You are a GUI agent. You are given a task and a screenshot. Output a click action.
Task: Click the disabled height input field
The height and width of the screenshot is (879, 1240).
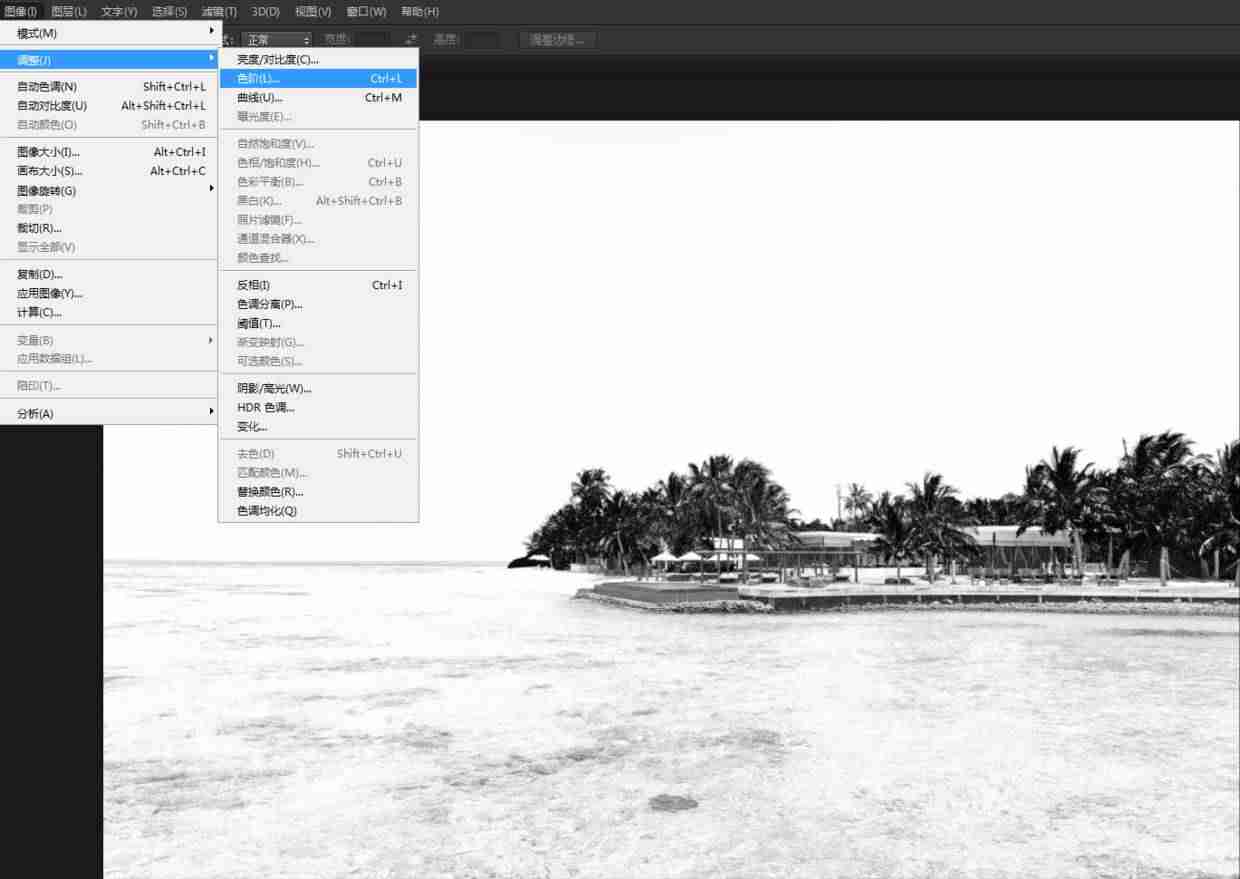(x=482, y=40)
